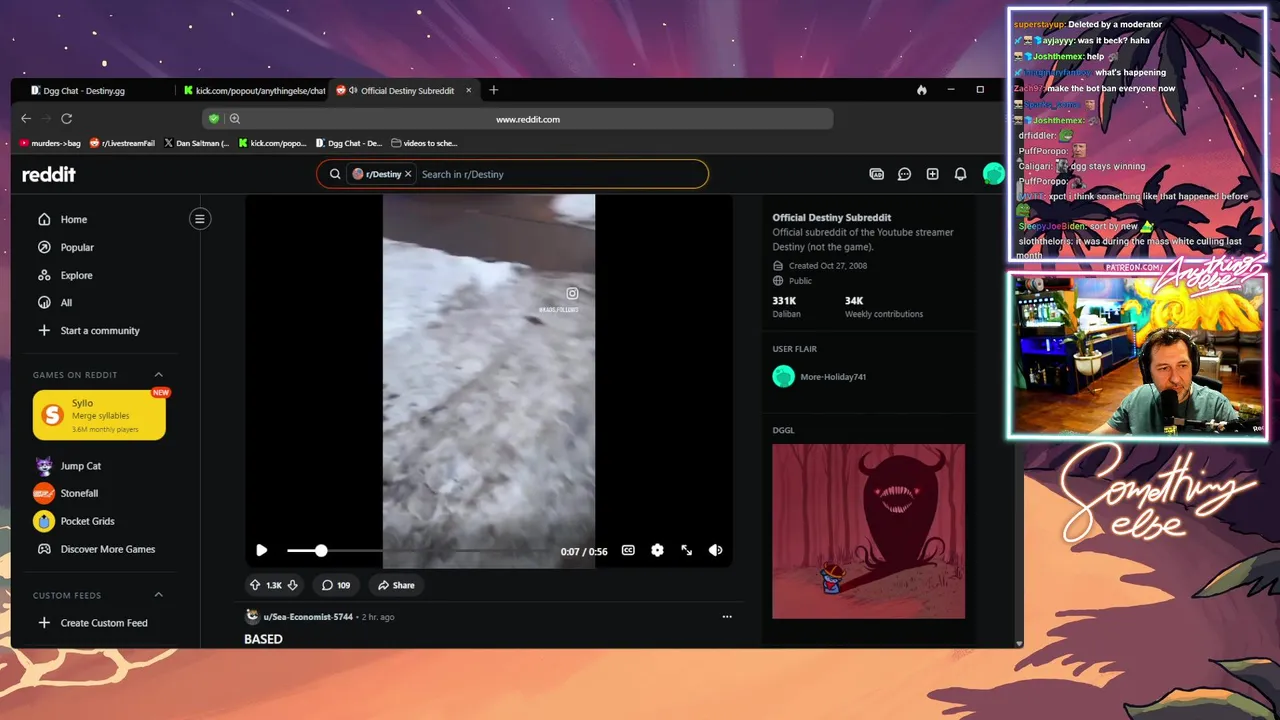This screenshot has height=720, width=1280.
Task: Collapse the Custom Feeds section
Action: [158, 595]
